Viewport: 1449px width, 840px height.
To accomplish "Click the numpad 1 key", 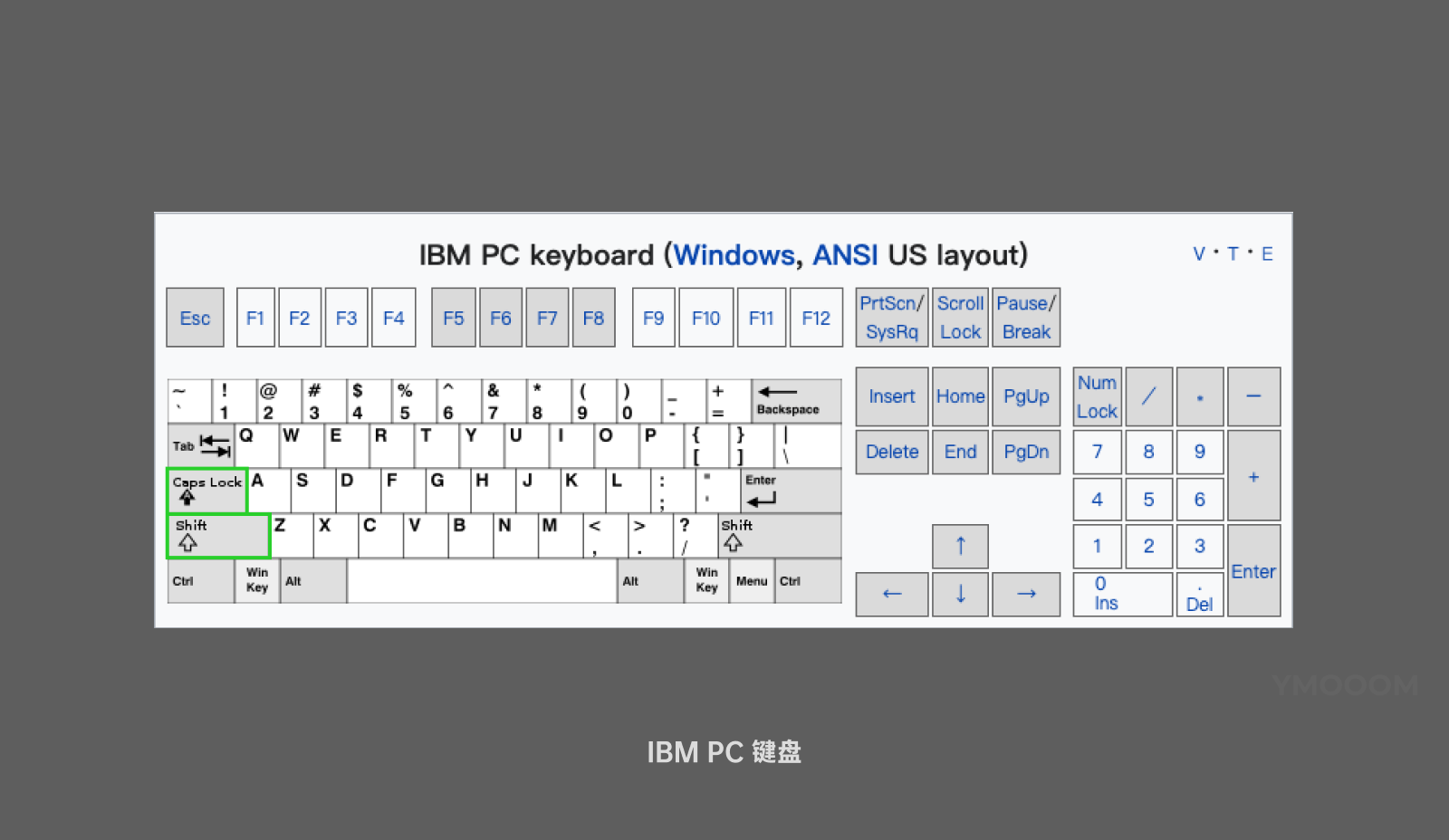I will [x=1098, y=546].
